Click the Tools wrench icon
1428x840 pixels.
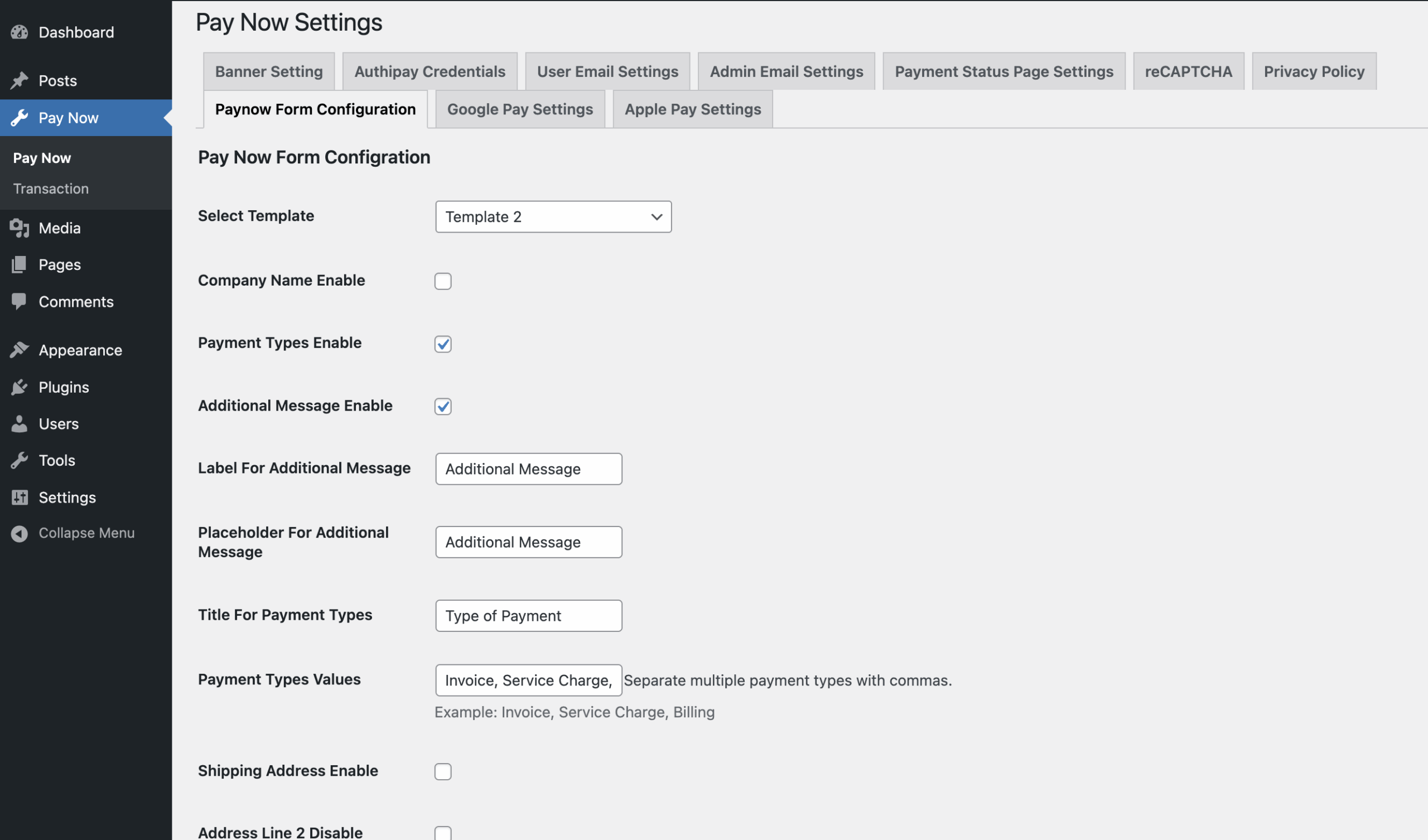coord(20,460)
